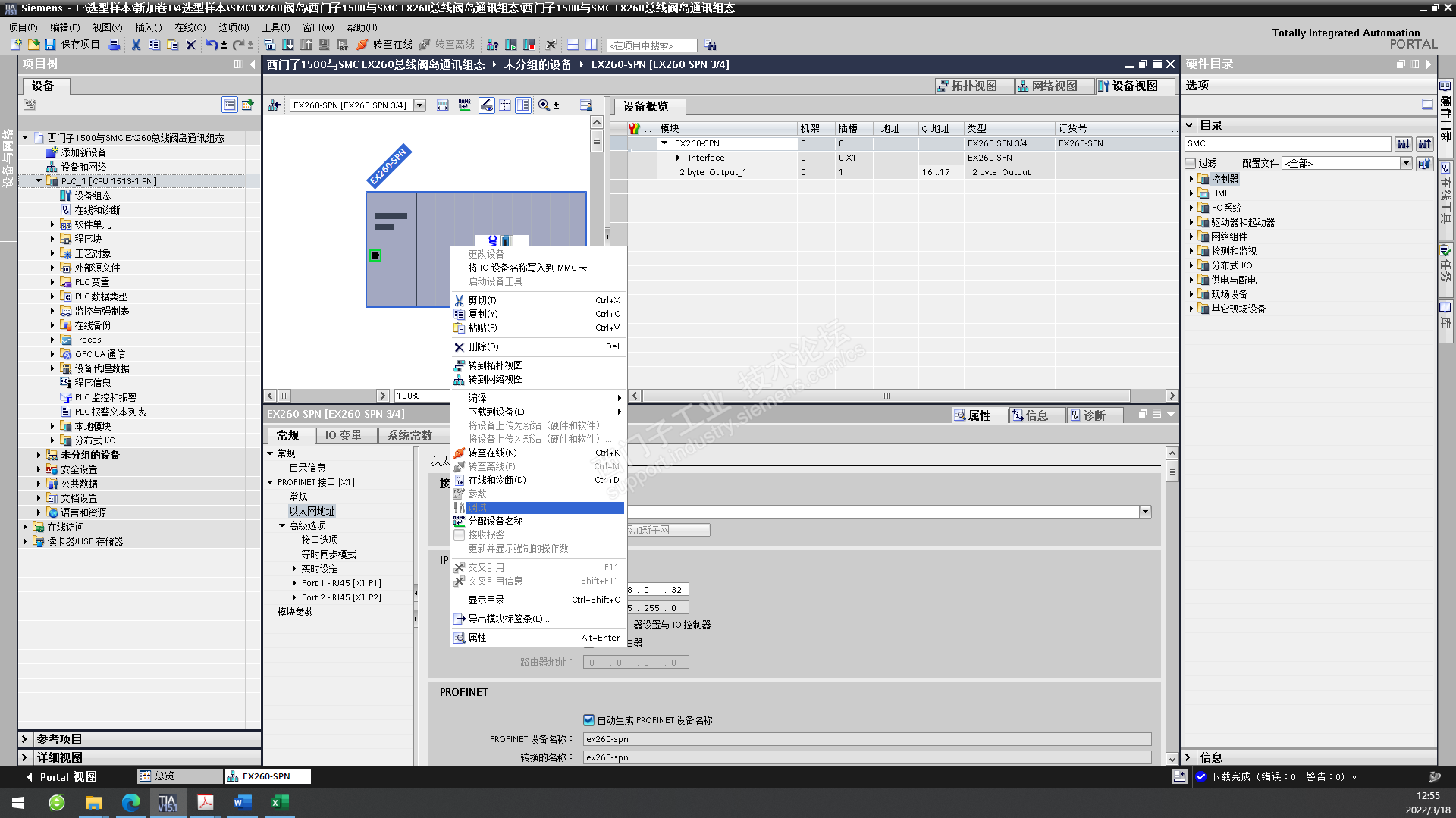Choose 转至在线(N) in the context menu
This screenshot has height=818, width=1456.
[x=538, y=453]
